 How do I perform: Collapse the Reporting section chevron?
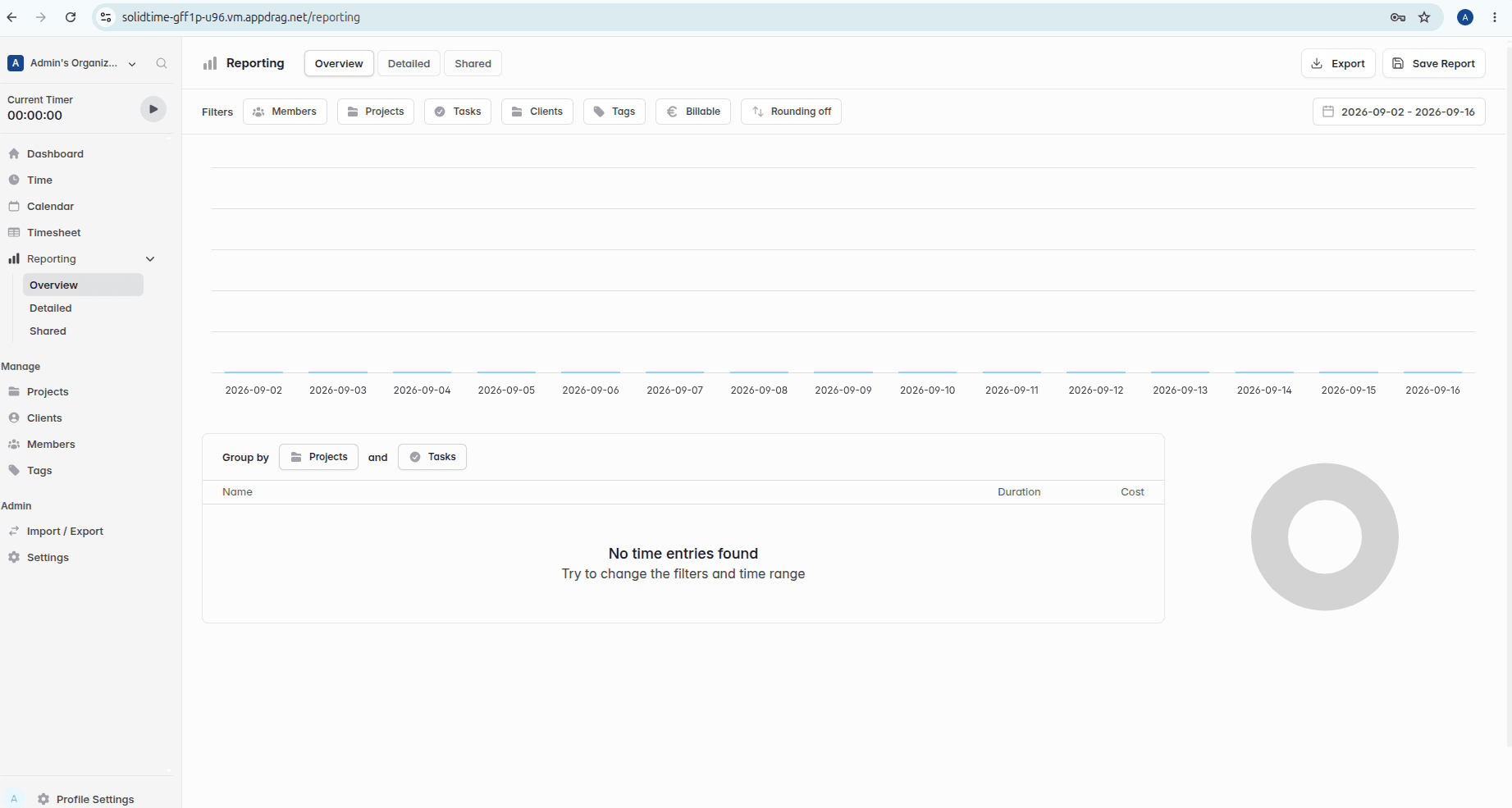coord(150,259)
